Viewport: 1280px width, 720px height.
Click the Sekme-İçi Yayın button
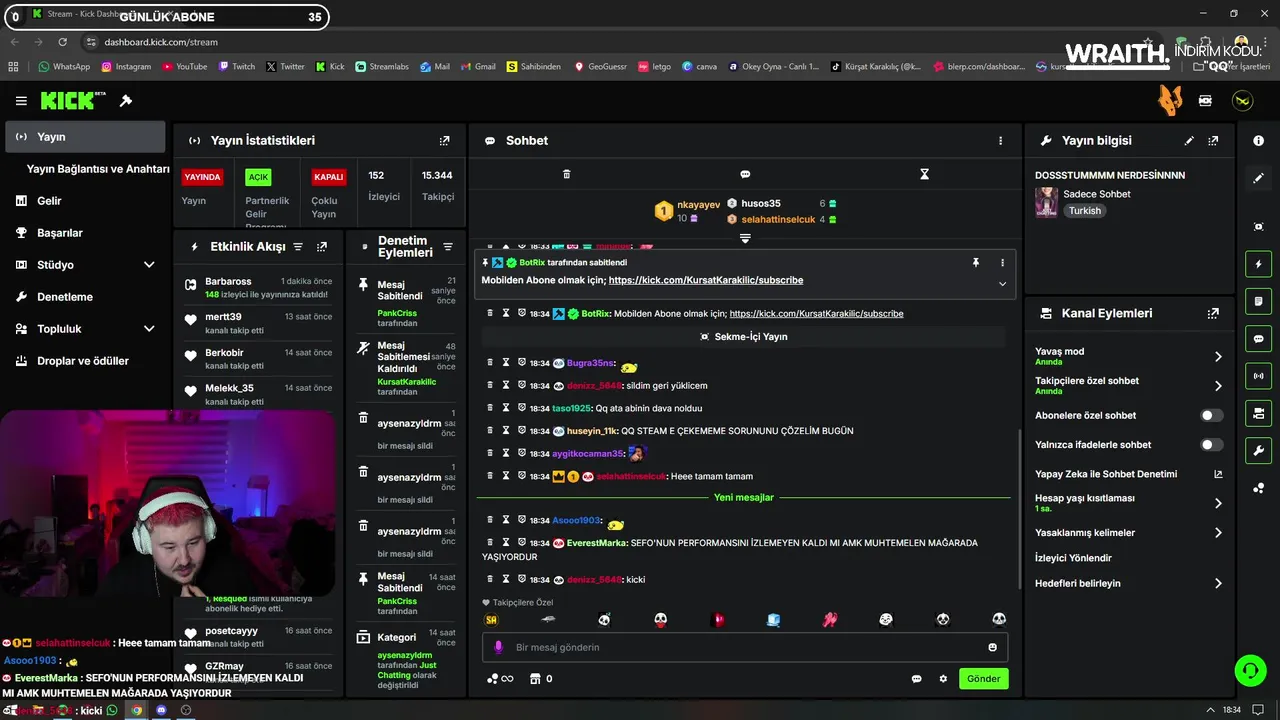click(x=744, y=337)
